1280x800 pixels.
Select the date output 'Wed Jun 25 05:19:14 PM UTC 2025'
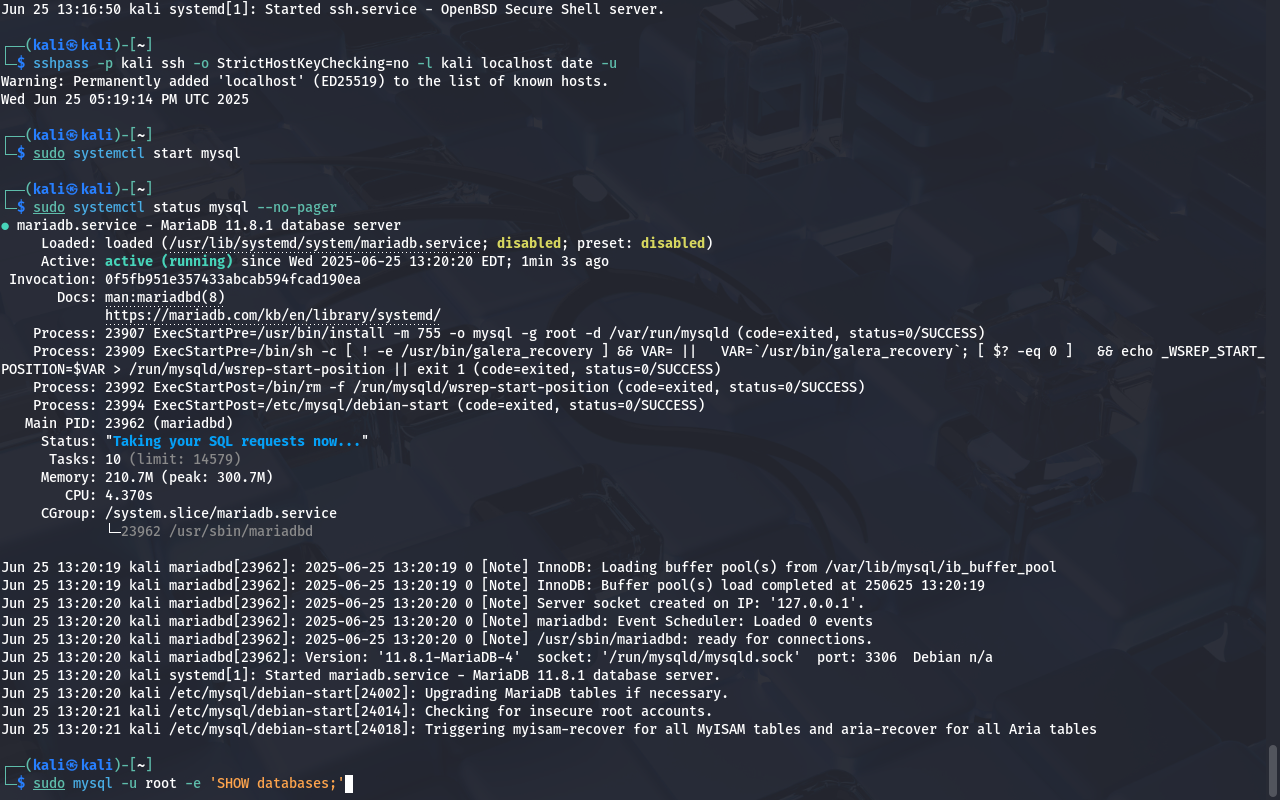[125, 99]
